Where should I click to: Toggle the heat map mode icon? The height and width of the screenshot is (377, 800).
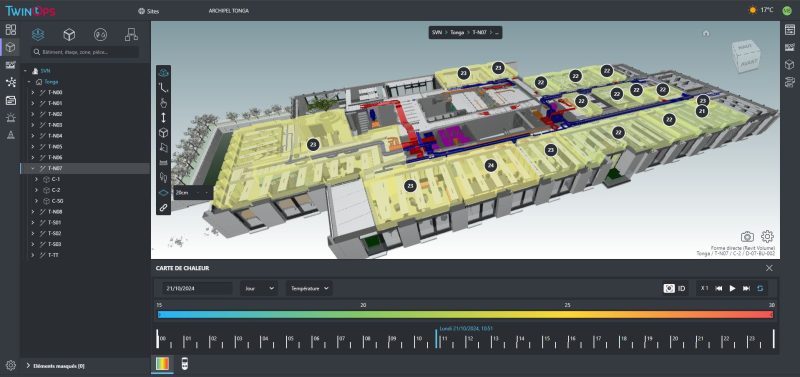click(162, 364)
